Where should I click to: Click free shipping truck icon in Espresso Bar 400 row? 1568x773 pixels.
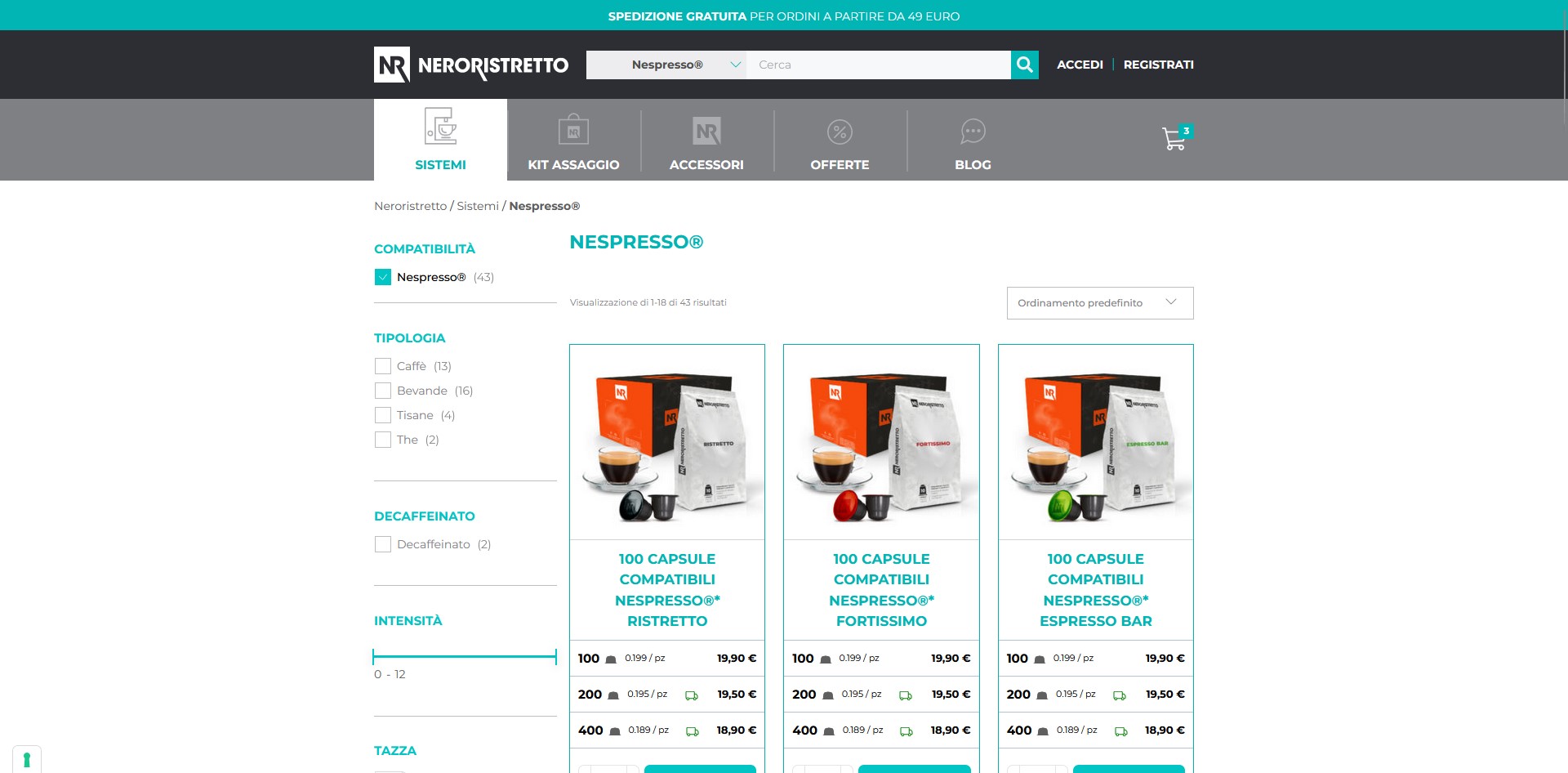click(x=1121, y=731)
